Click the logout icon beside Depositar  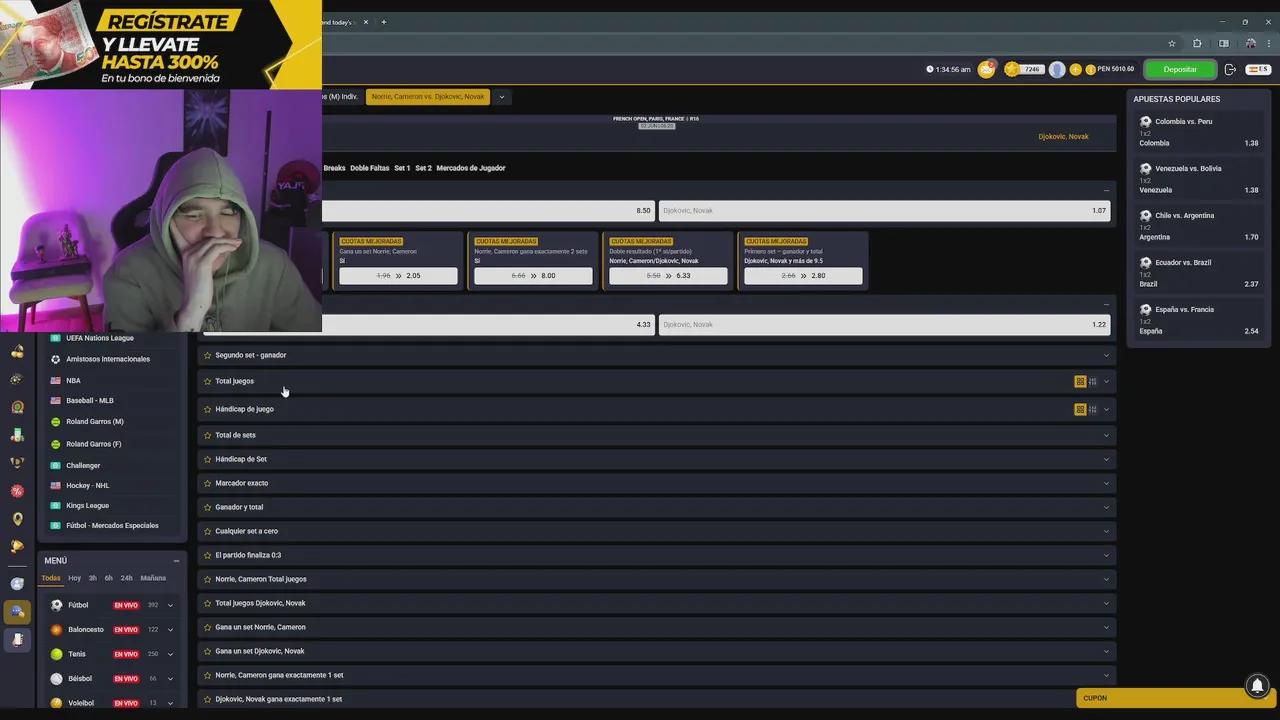point(1230,69)
